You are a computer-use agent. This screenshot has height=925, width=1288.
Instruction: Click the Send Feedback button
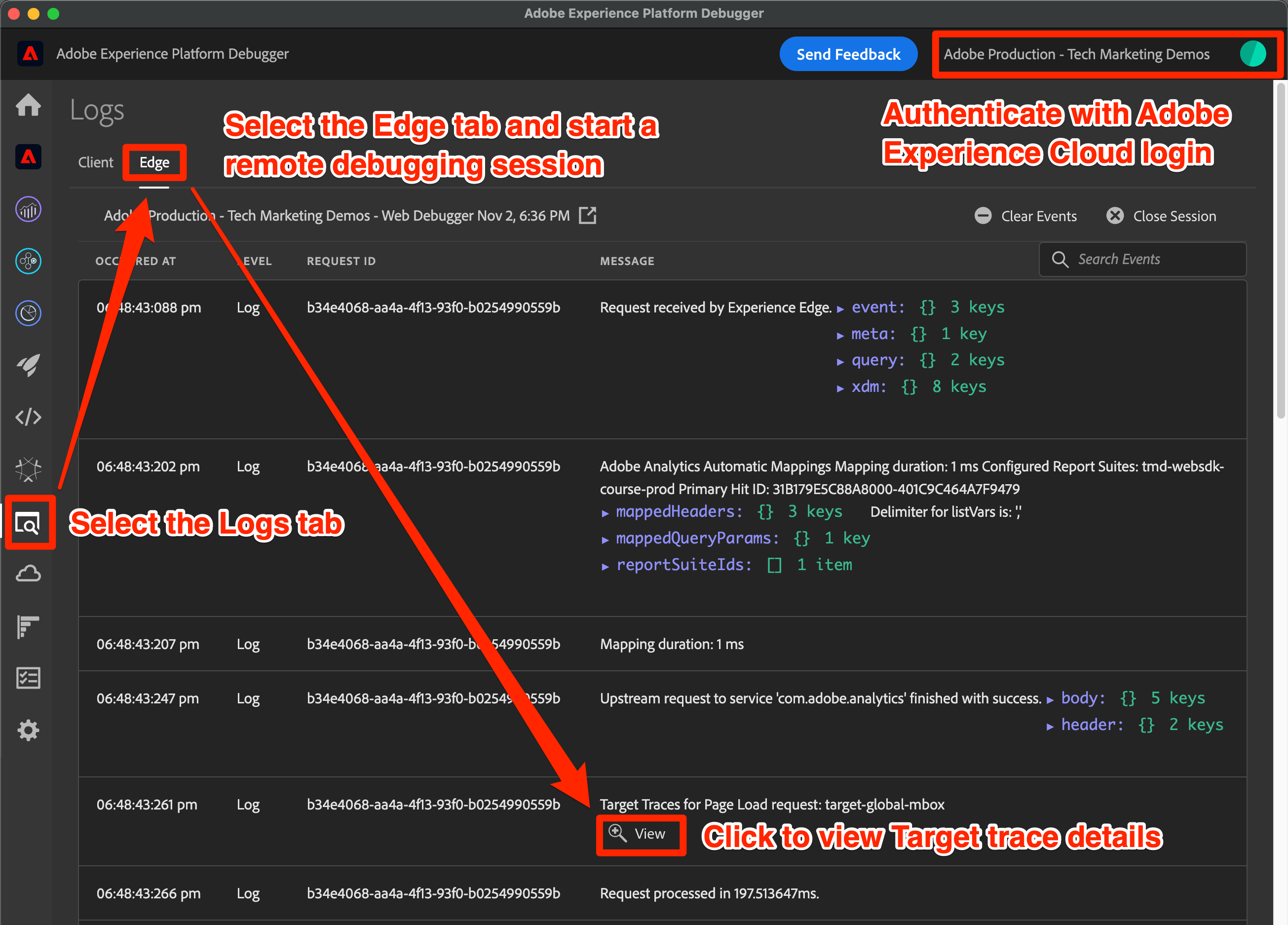coord(848,54)
